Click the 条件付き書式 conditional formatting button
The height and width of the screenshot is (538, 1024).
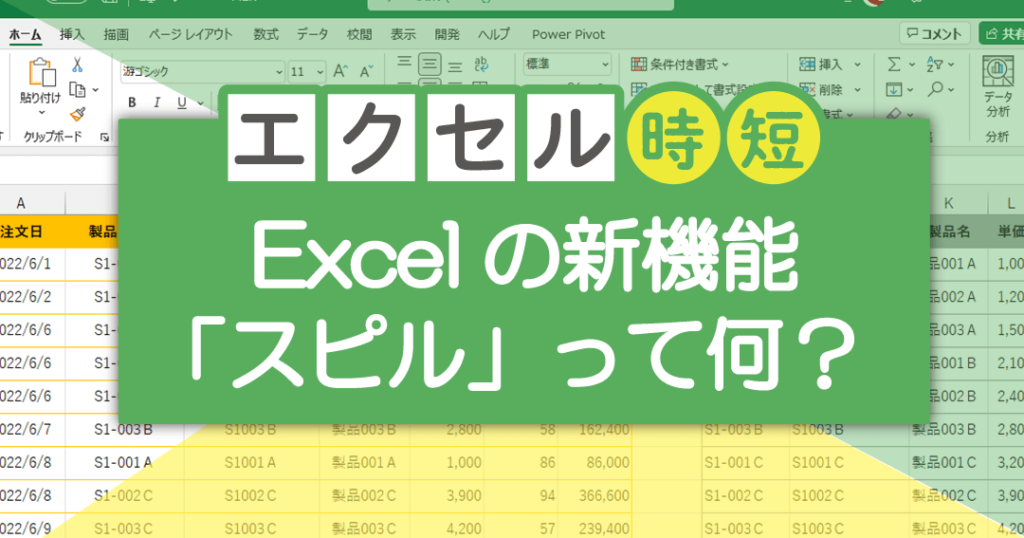point(679,64)
